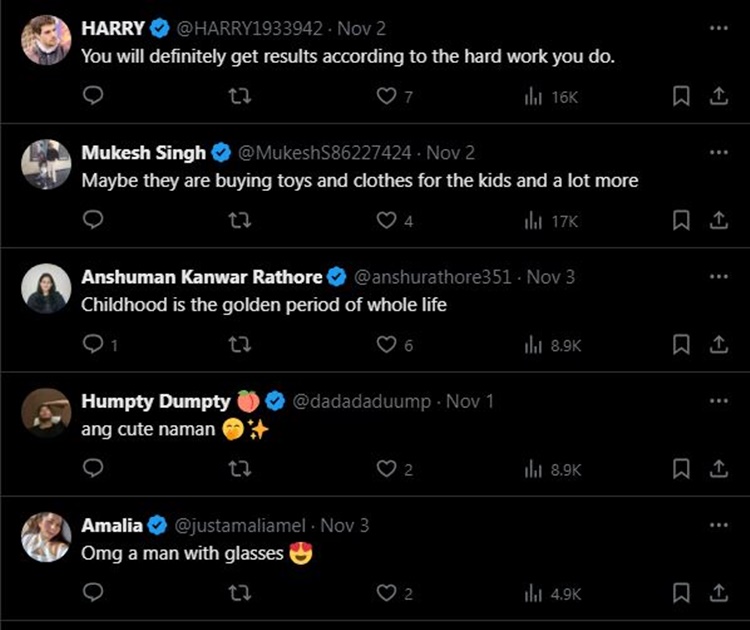This screenshot has width=750, height=630.
Task: Reply to HARRY's tweet
Action: (93, 96)
